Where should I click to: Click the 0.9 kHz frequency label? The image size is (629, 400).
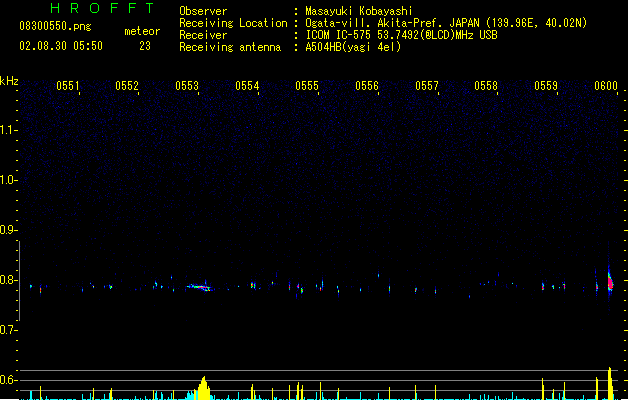tap(8, 230)
